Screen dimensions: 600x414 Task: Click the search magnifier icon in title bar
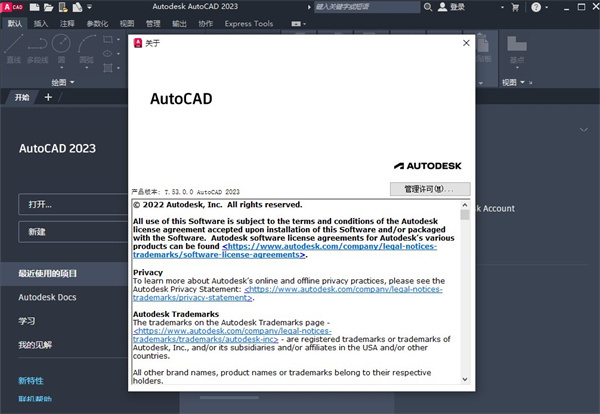[428, 7]
